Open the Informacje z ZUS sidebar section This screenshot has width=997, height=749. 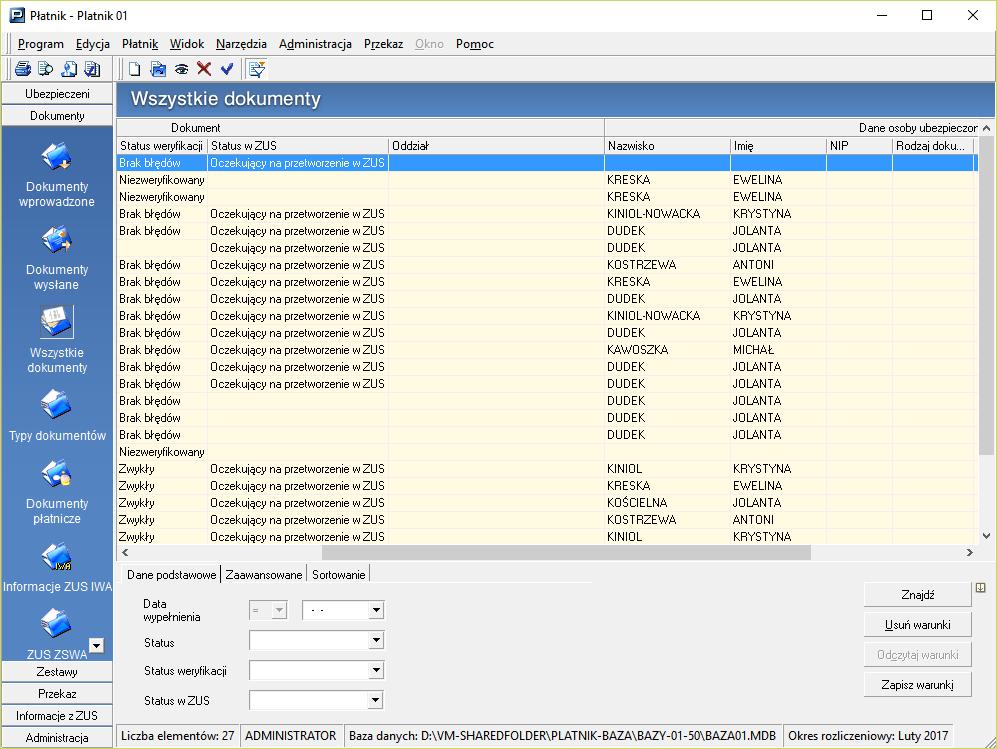pos(57,716)
